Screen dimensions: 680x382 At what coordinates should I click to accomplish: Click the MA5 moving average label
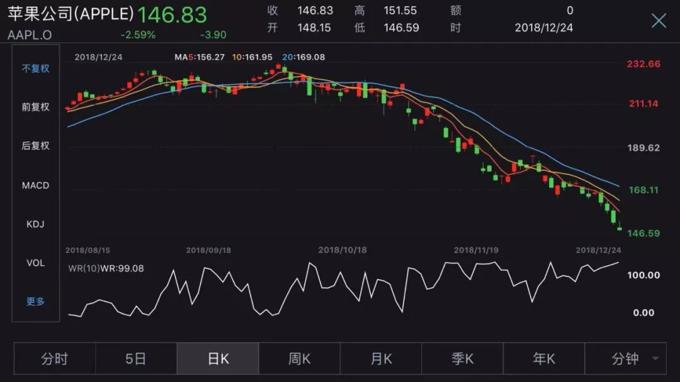(199, 57)
